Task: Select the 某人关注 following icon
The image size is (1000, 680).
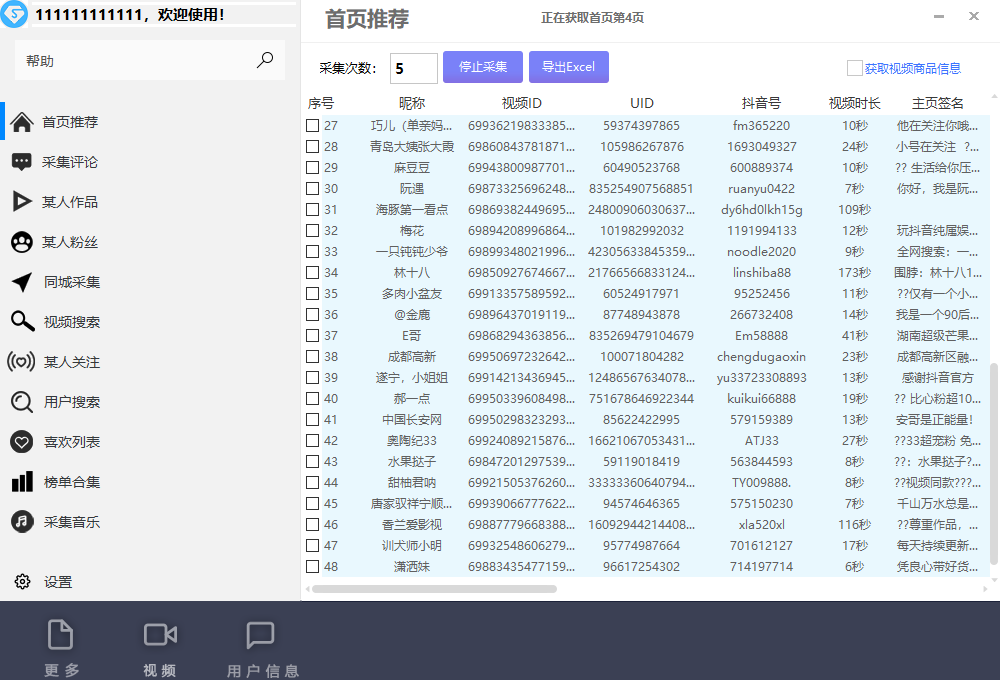Action: (x=22, y=361)
